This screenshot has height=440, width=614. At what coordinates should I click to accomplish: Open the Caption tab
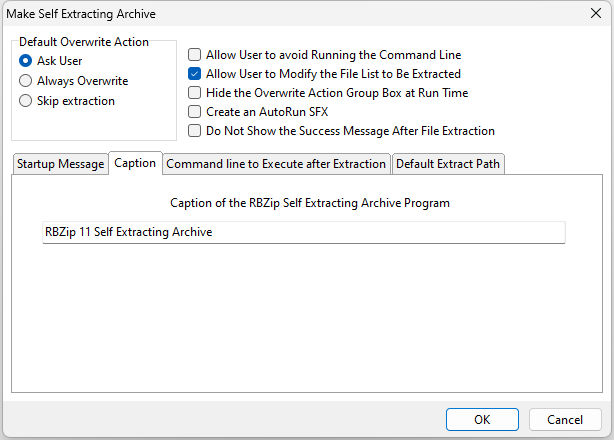point(135,163)
